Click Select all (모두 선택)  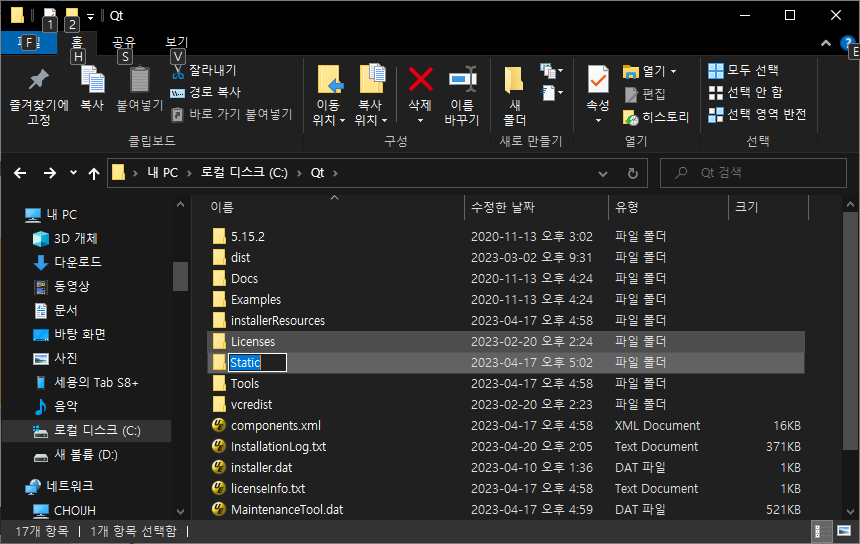744,70
